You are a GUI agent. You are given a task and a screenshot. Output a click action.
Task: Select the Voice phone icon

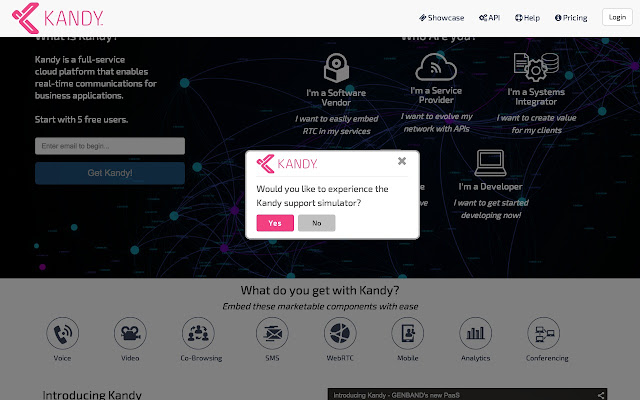62,333
